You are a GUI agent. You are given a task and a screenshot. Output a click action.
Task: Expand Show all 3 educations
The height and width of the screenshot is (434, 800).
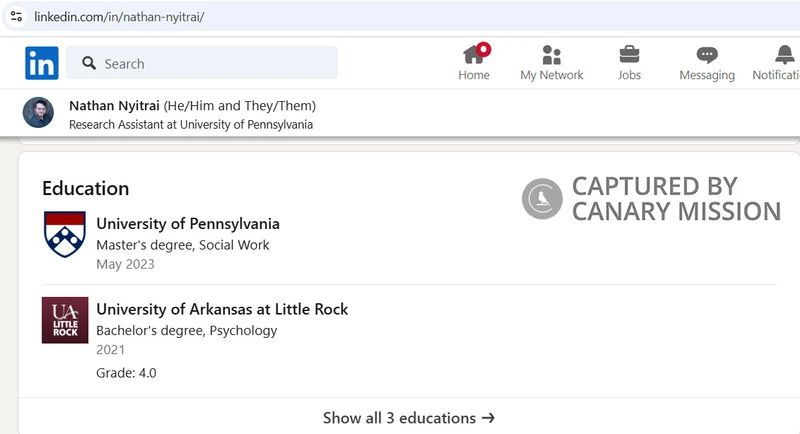(409, 418)
